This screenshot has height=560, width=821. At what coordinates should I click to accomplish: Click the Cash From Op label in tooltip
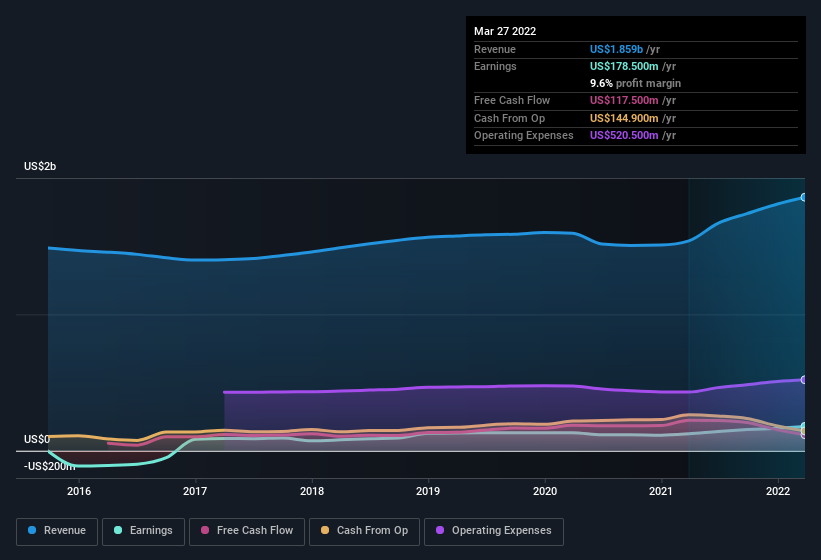point(509,118)
